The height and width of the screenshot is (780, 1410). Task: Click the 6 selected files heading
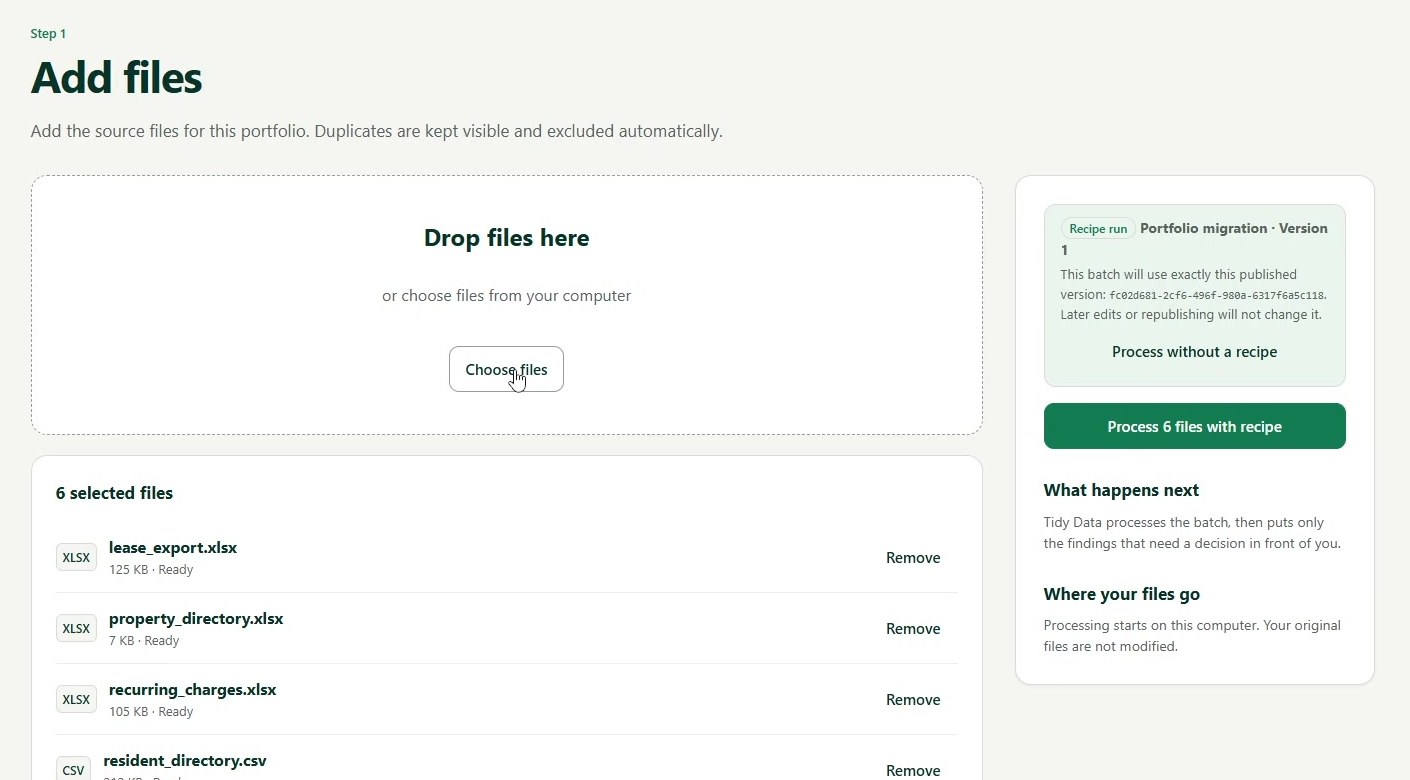point(114,493)
